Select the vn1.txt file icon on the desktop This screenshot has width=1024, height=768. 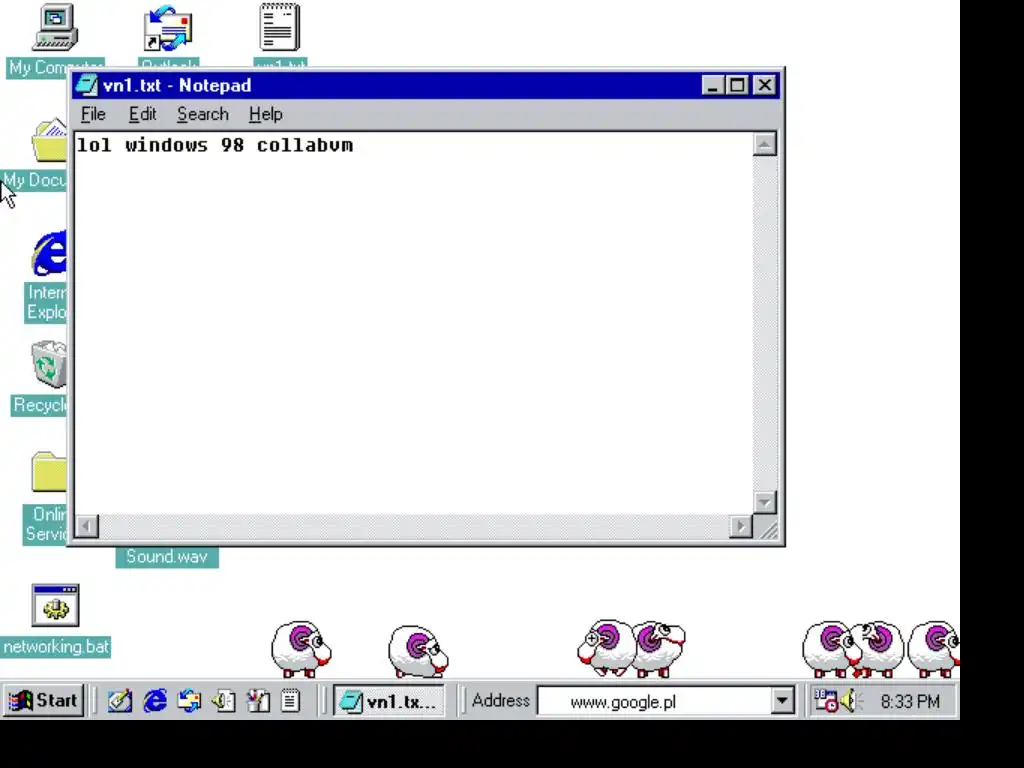click(280, 27)
